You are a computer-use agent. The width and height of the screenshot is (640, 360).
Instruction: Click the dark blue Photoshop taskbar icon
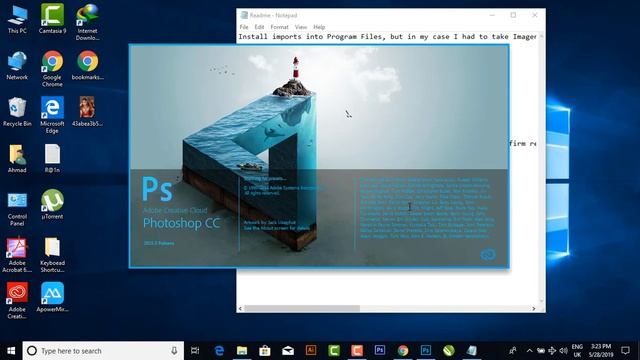[380, 350]
